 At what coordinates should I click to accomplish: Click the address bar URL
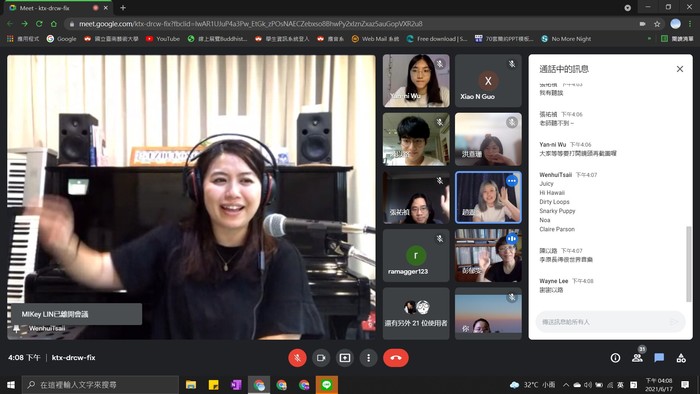[250, 24]
